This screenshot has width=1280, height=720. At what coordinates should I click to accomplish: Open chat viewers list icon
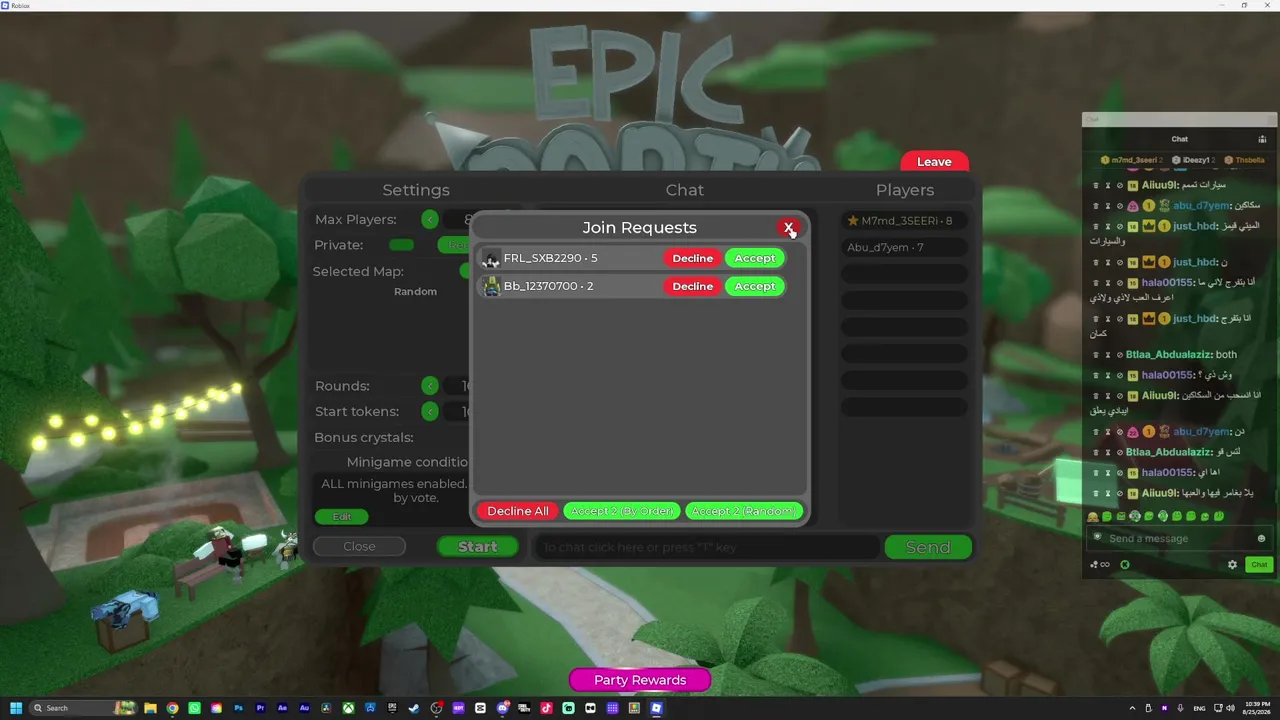coord(1262,139)
